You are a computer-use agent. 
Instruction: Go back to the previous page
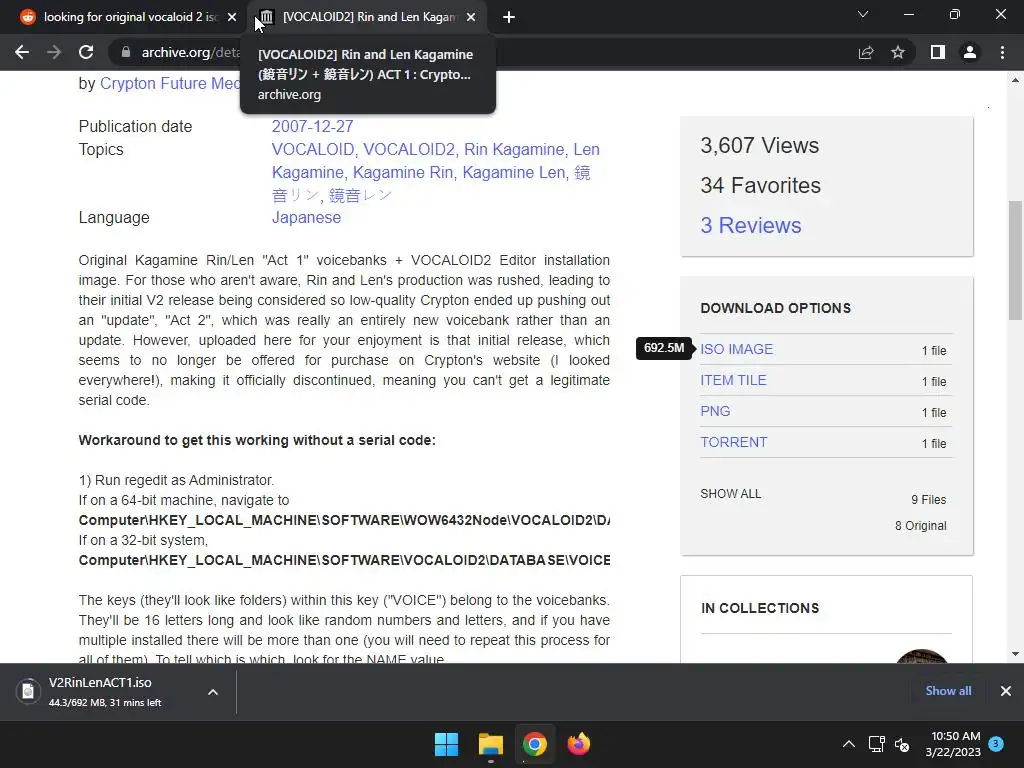pyautogui.click(x=22, y=52)
